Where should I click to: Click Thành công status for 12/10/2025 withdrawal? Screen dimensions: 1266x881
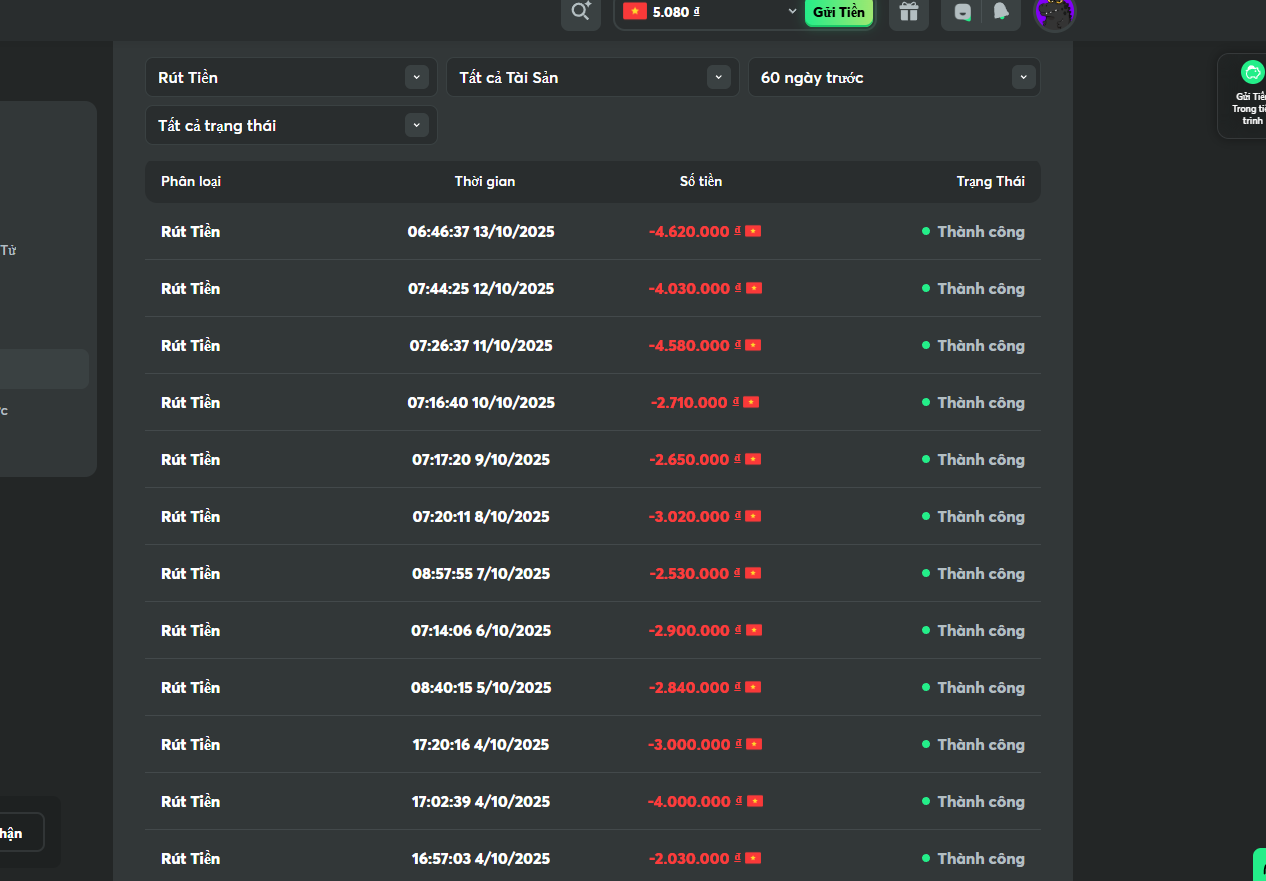(980, 288)
